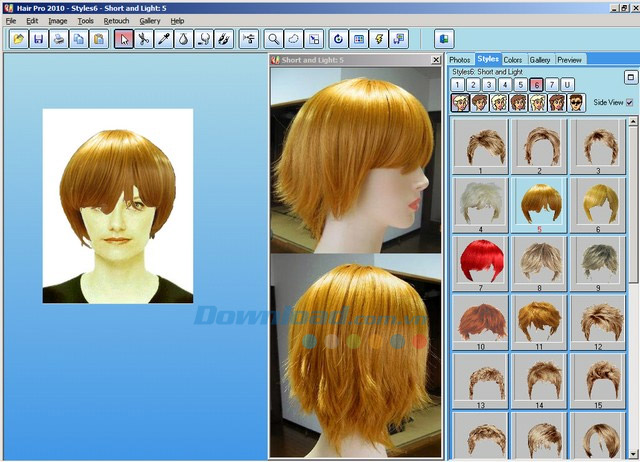Pick hairstyle thumbnail number 13

(480, 381)
